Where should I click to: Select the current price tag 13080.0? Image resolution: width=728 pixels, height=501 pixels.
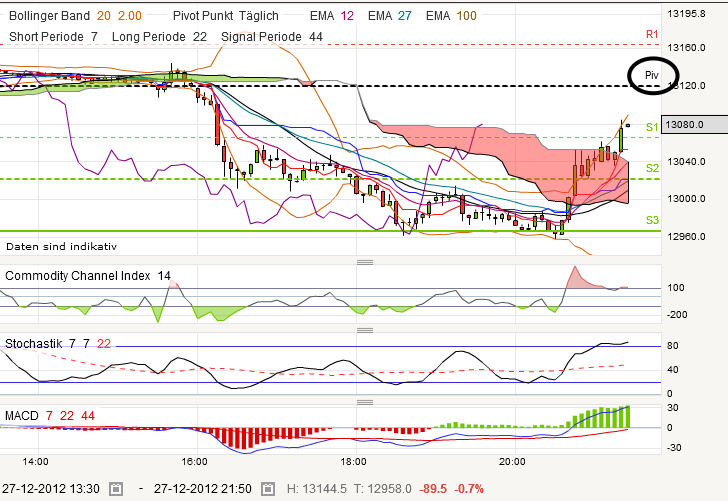(694, 124)
